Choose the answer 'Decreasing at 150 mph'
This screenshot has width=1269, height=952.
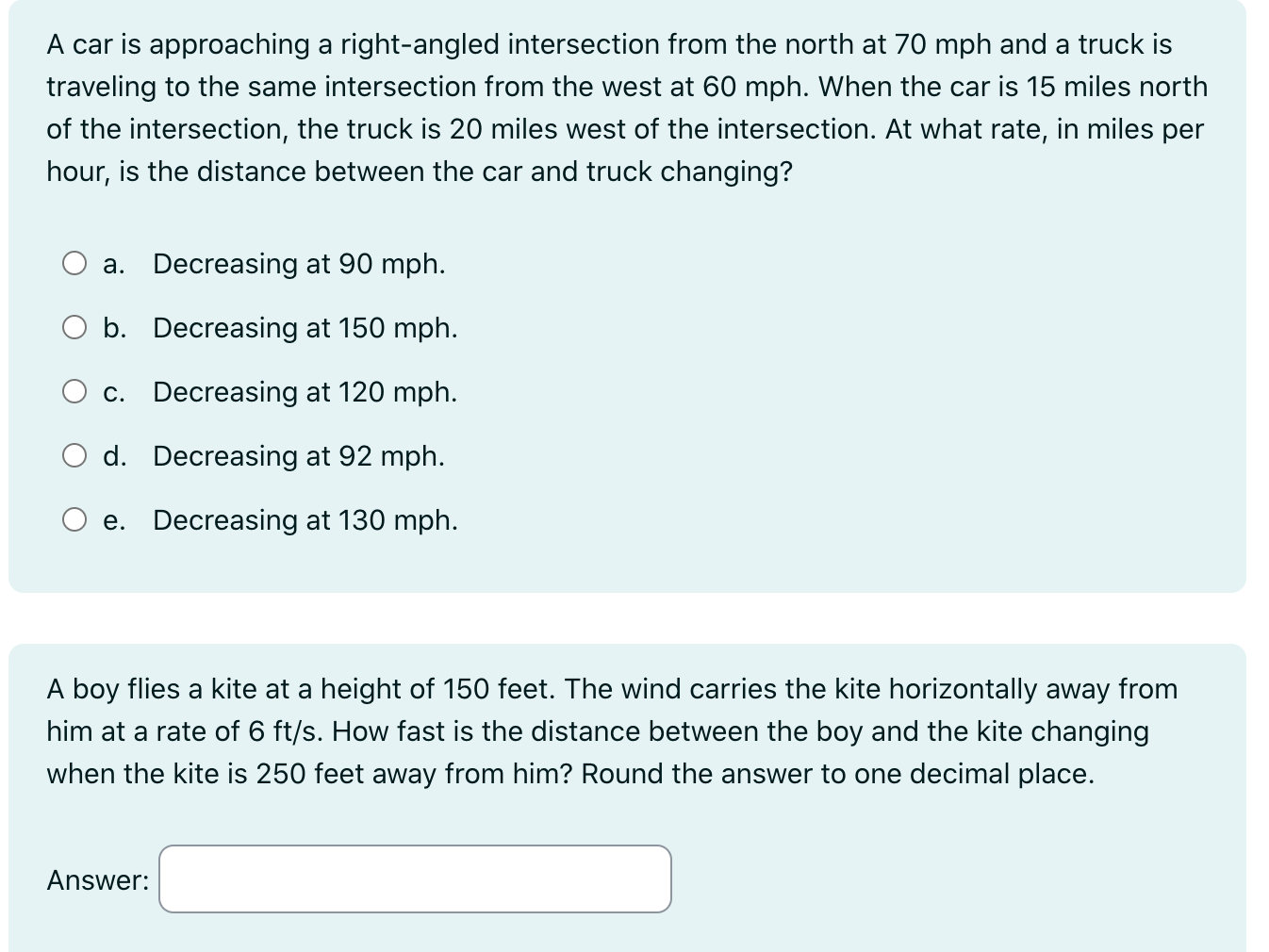[305, 328]
